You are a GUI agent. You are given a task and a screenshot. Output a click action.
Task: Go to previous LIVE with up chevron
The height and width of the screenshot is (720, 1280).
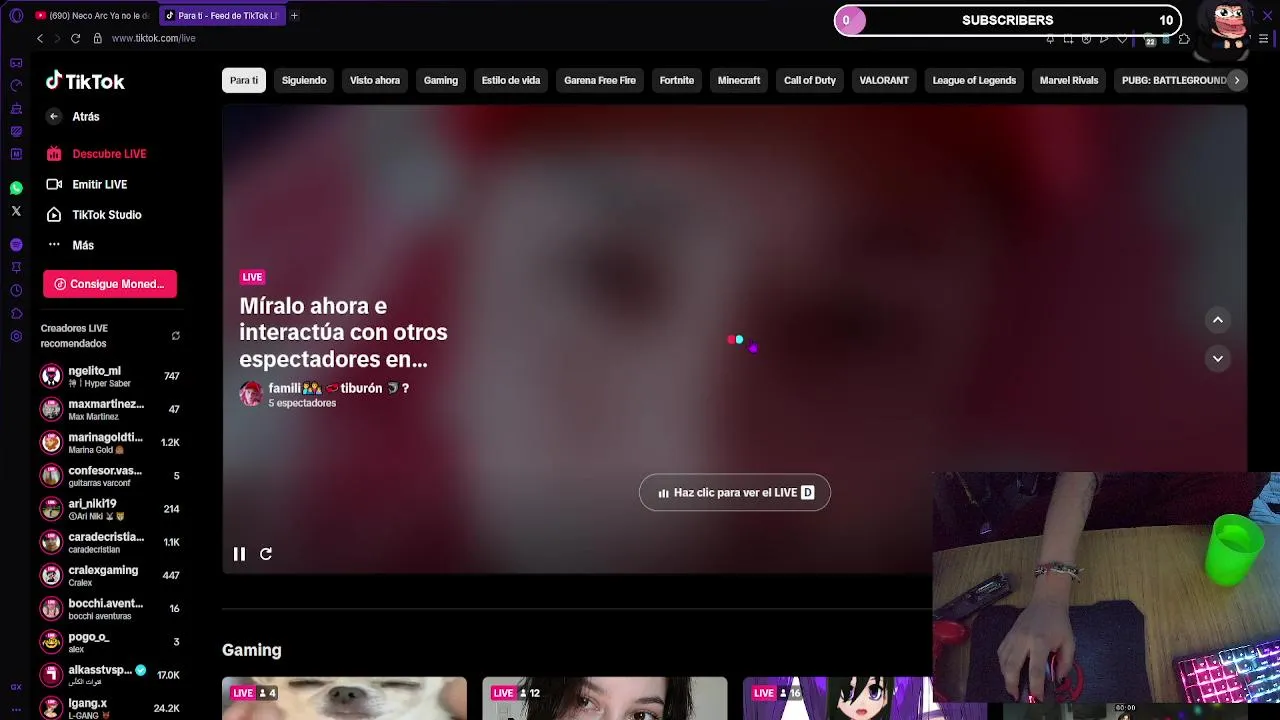coord(1218,320)
